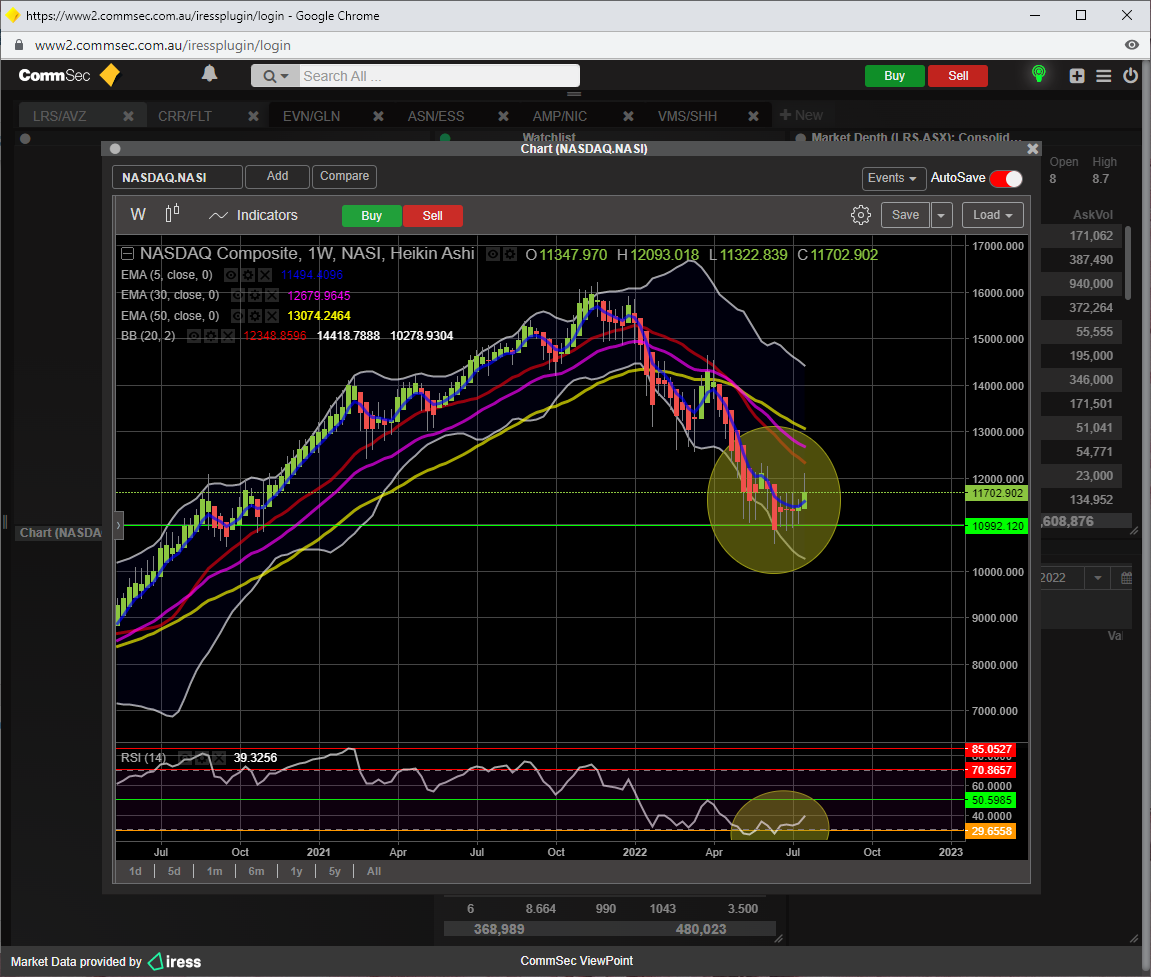Expand the left side panel arrow on chart
Screen dimensions: 1151x977
pos(118,525)
